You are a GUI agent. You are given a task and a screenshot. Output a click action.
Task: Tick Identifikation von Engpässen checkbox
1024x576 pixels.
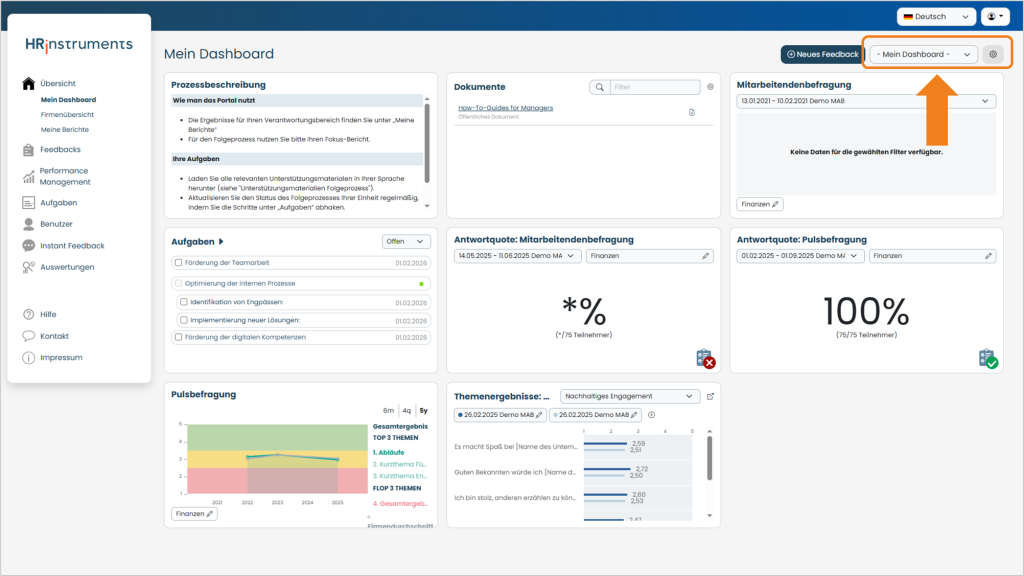pyautogui.click(x=184, y=302)
